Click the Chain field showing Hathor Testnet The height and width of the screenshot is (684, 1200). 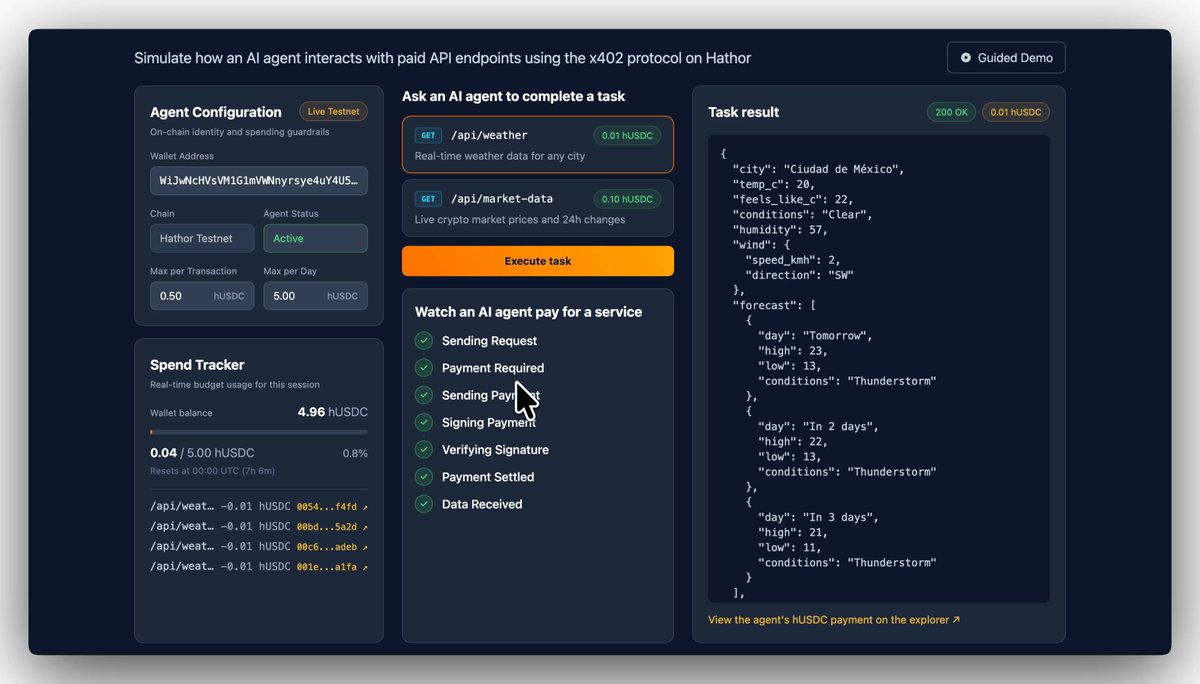(202, 238)
